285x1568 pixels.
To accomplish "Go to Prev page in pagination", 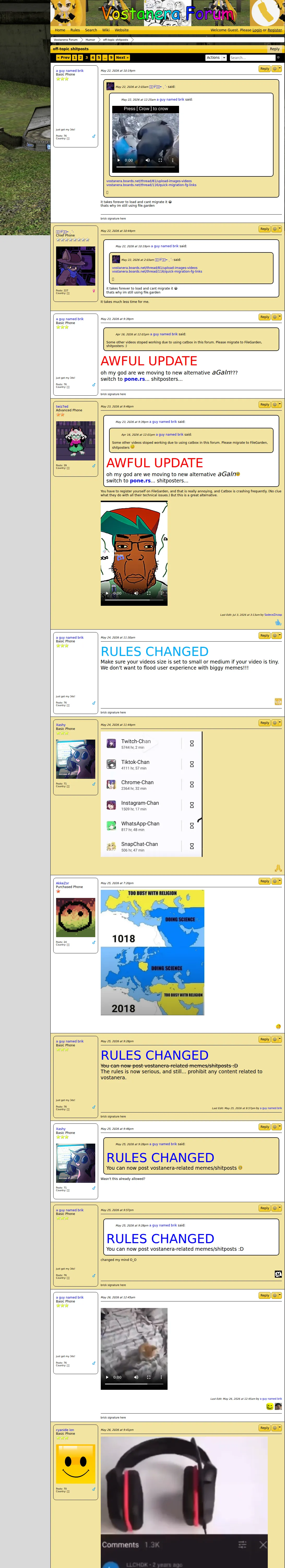I will pos(64,58).
